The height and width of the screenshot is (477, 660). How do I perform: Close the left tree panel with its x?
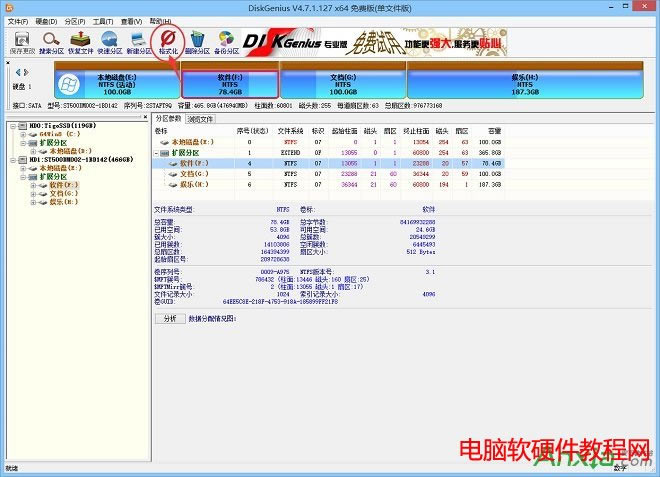tap(145, 117)
